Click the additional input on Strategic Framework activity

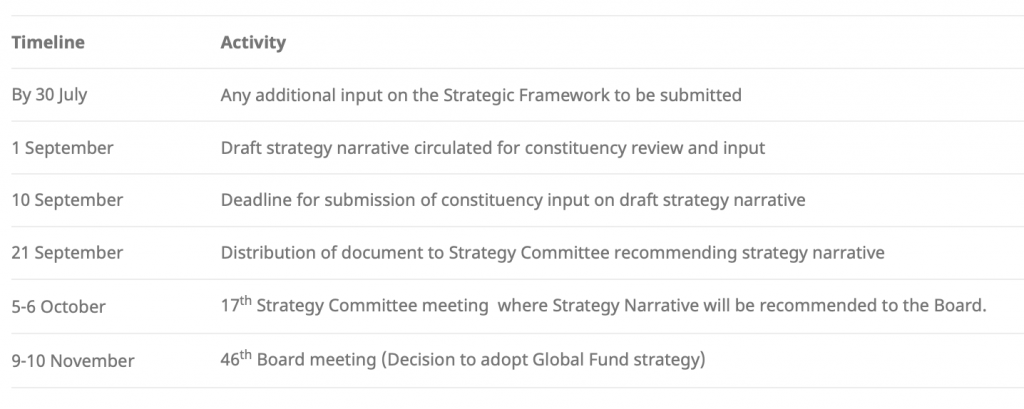[x=481, y=96]
